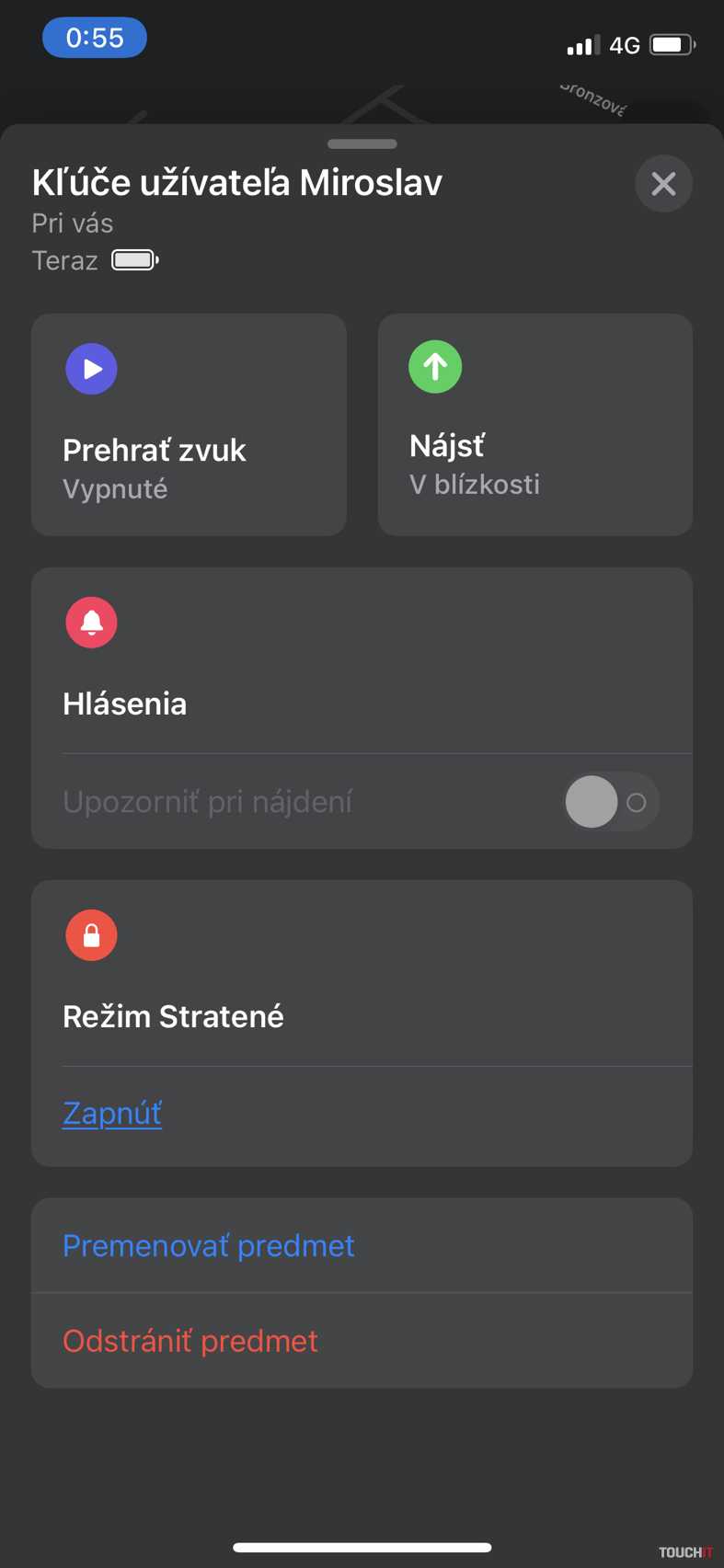Select Premenovať predmet

click(209, 1245)
